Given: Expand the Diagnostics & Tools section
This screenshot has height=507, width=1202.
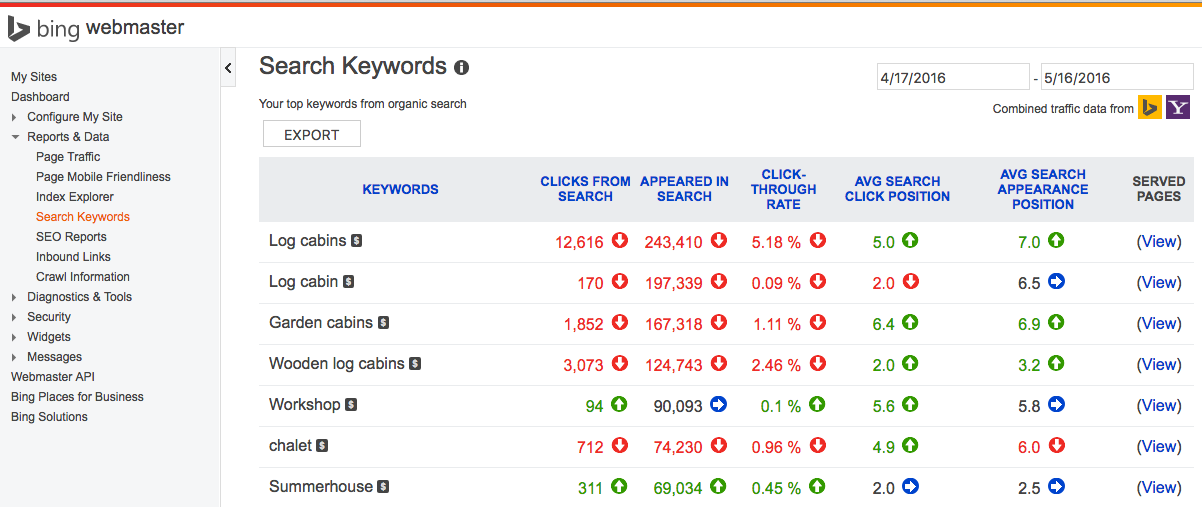Looking at the screenshot, I should [x=16, y=297].
